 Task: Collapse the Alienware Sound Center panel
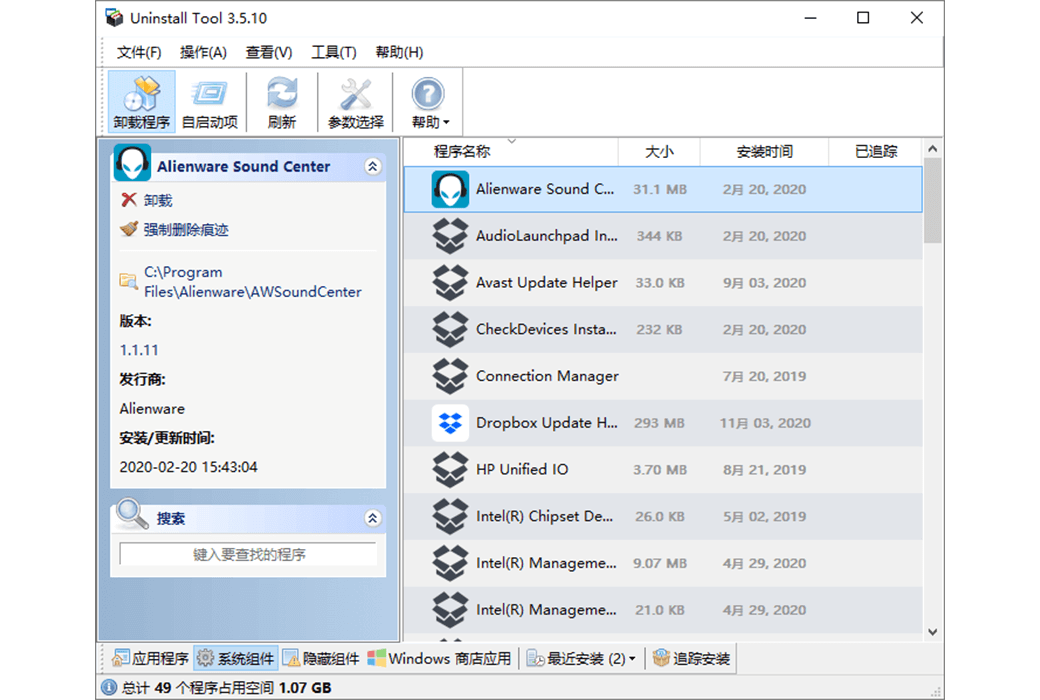(373, 167)
